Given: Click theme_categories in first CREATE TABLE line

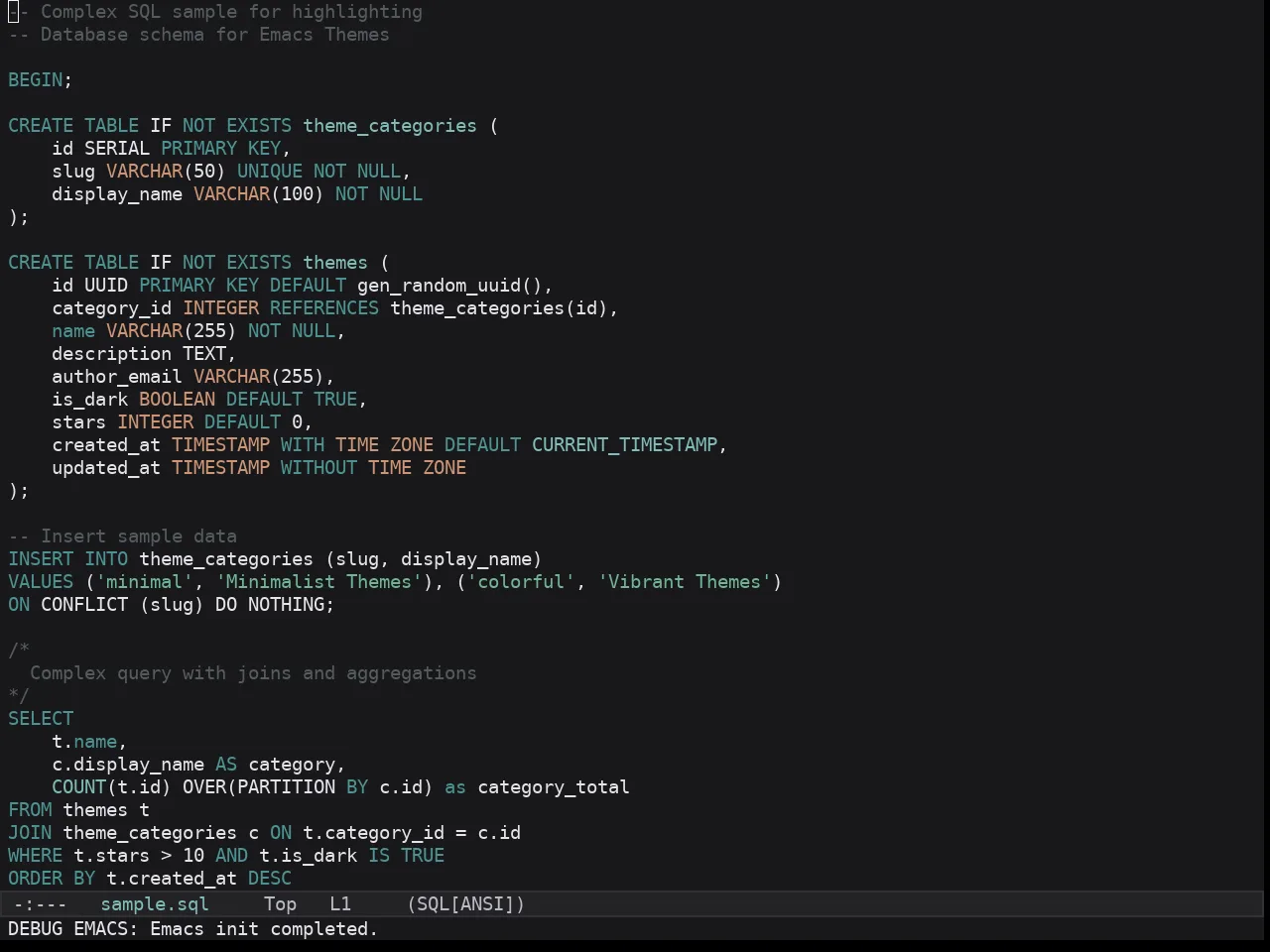Looking at the screenshot, I should [x=390, y=126].
